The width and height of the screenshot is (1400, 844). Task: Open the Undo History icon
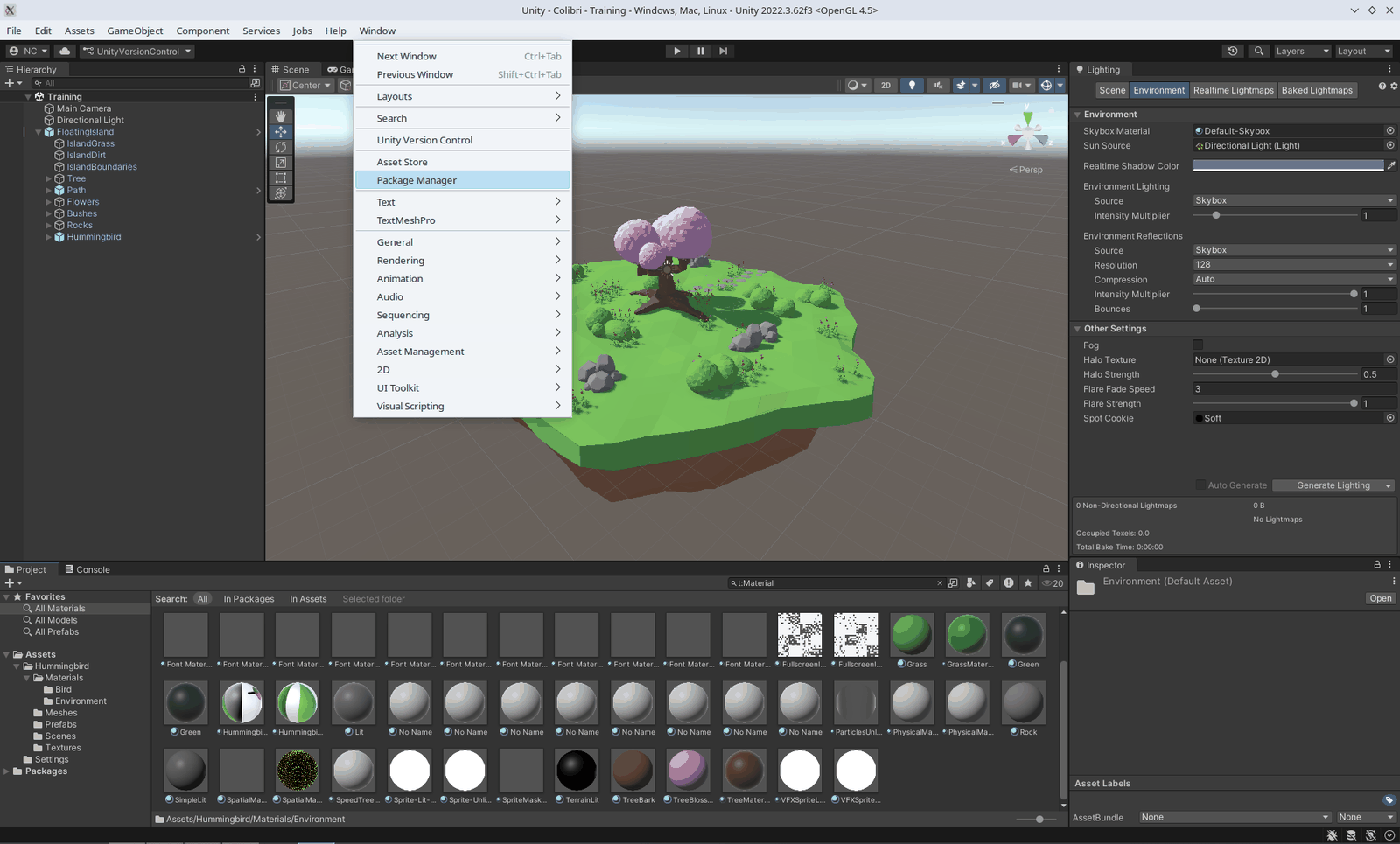coord(1233,51)
